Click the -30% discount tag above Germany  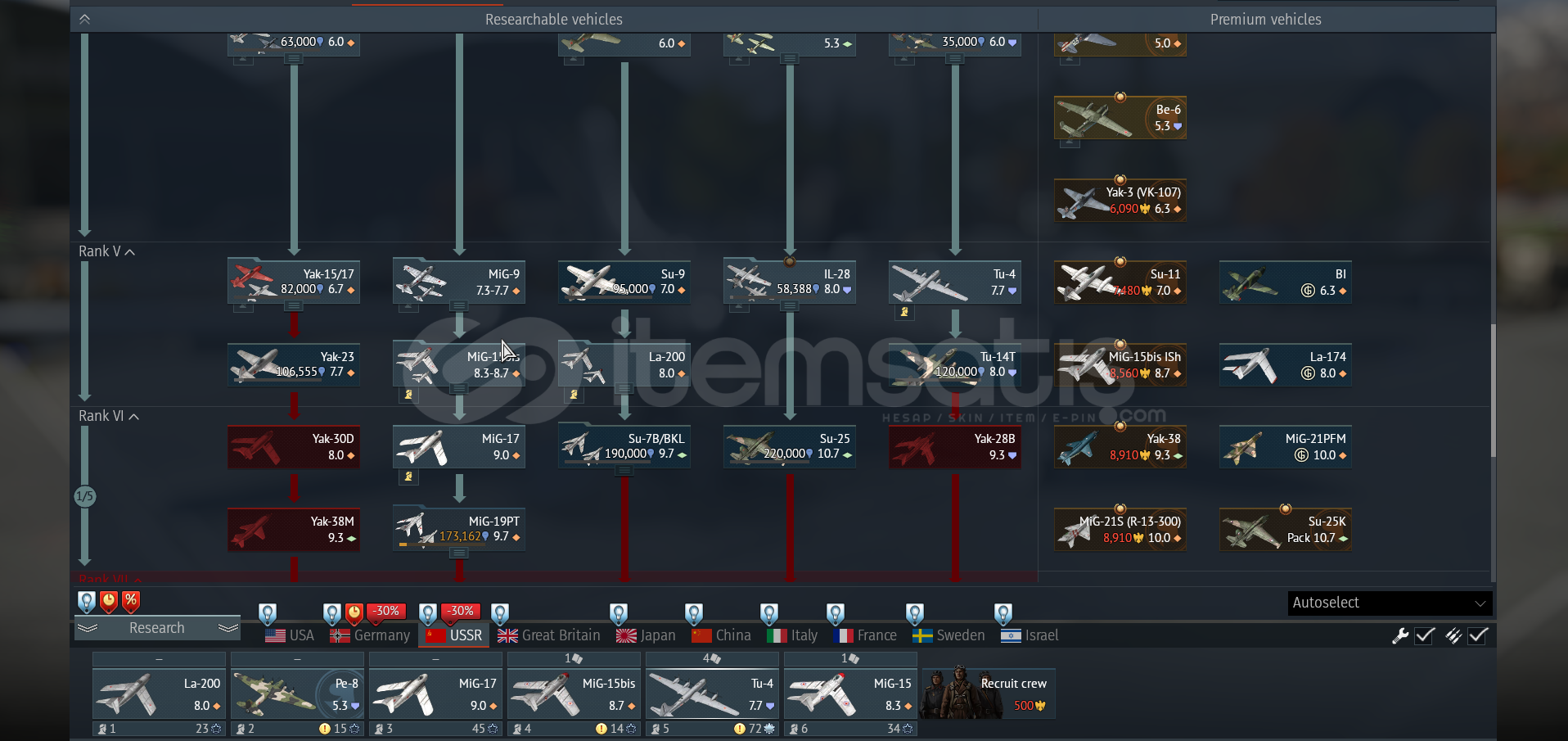386,612
